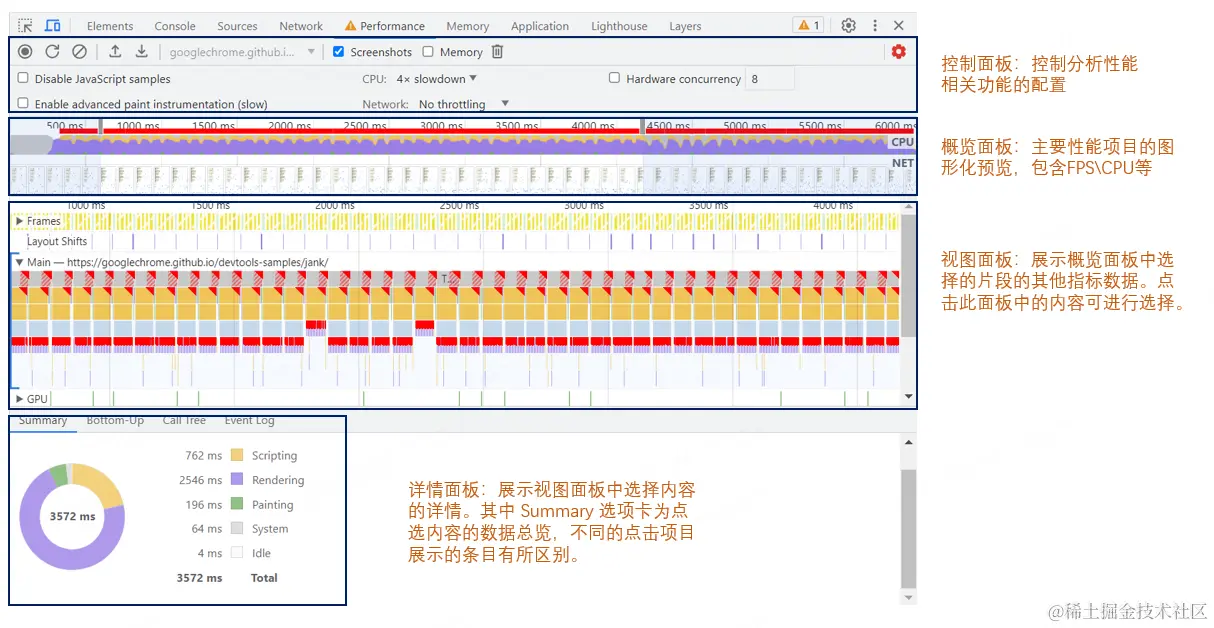
Task: Start recording with the Record button
Action: click(x=25, y=52)
